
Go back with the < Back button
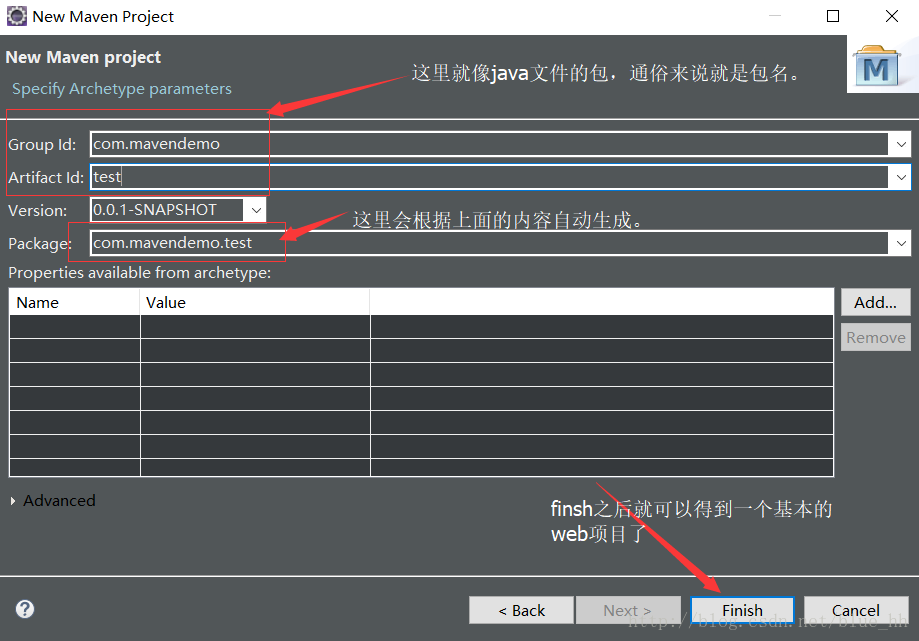coord(521,611)
